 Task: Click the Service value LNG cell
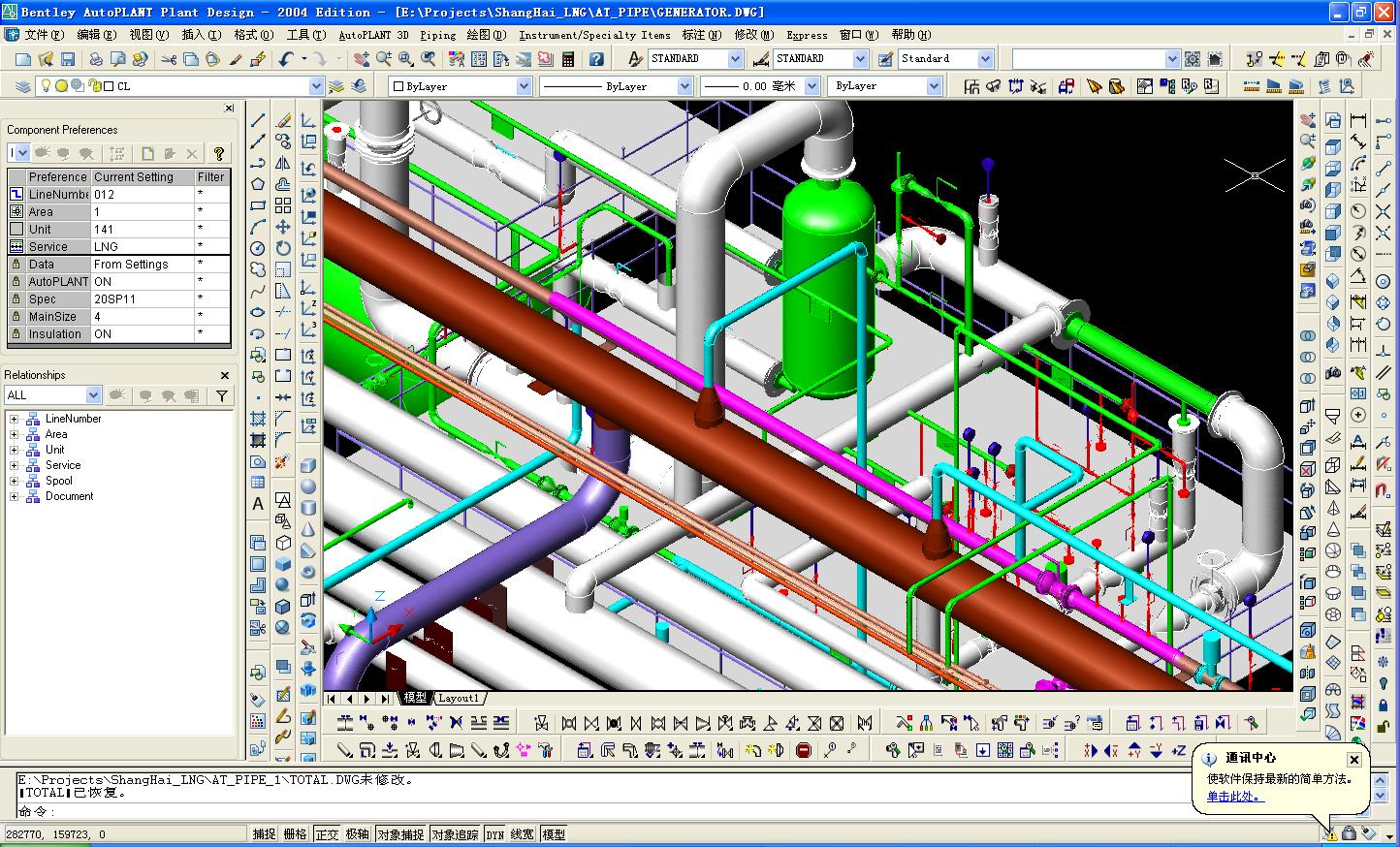142,247
